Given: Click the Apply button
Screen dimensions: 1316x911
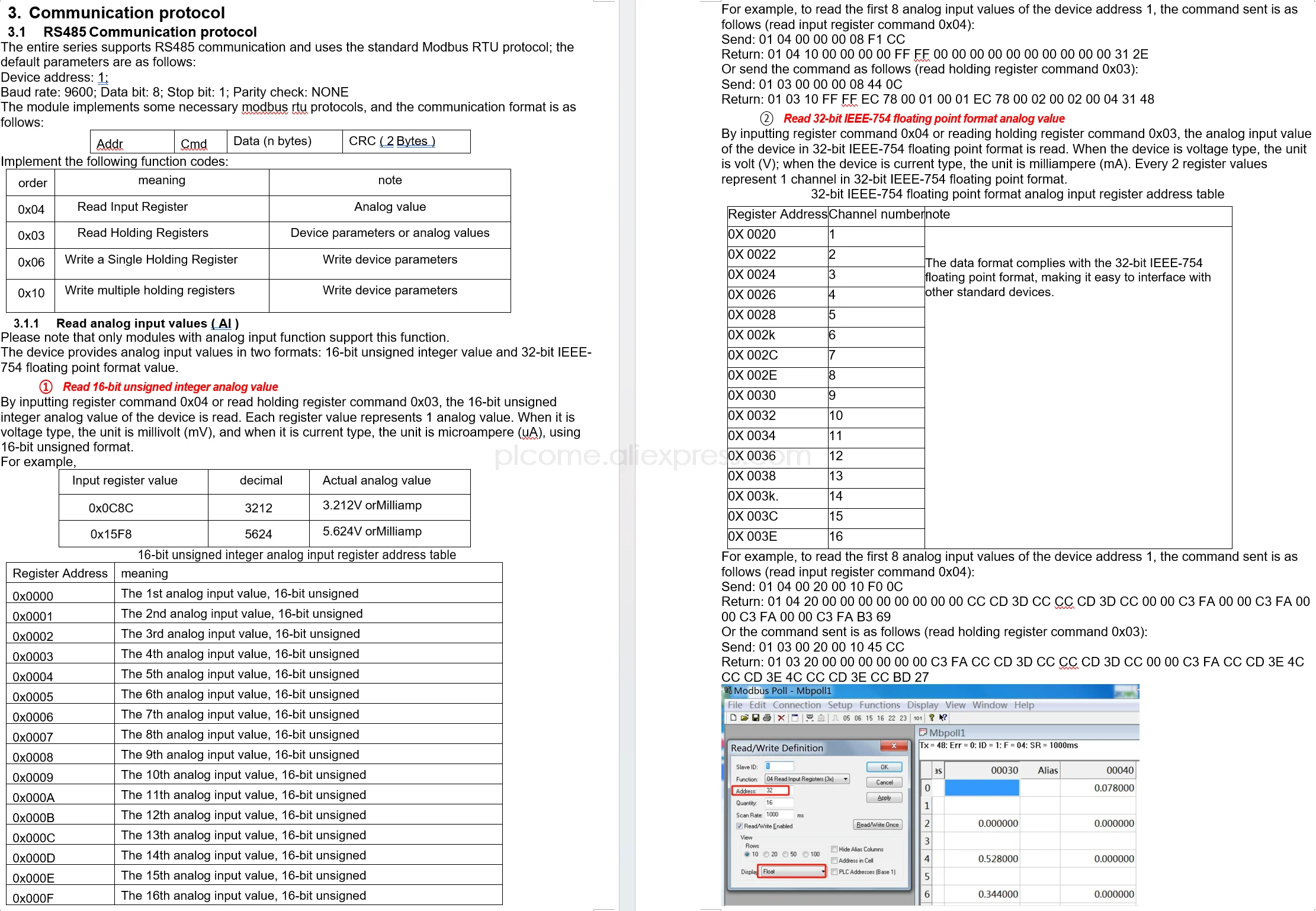Looking at the screenshot, I should tap(884, 798).
